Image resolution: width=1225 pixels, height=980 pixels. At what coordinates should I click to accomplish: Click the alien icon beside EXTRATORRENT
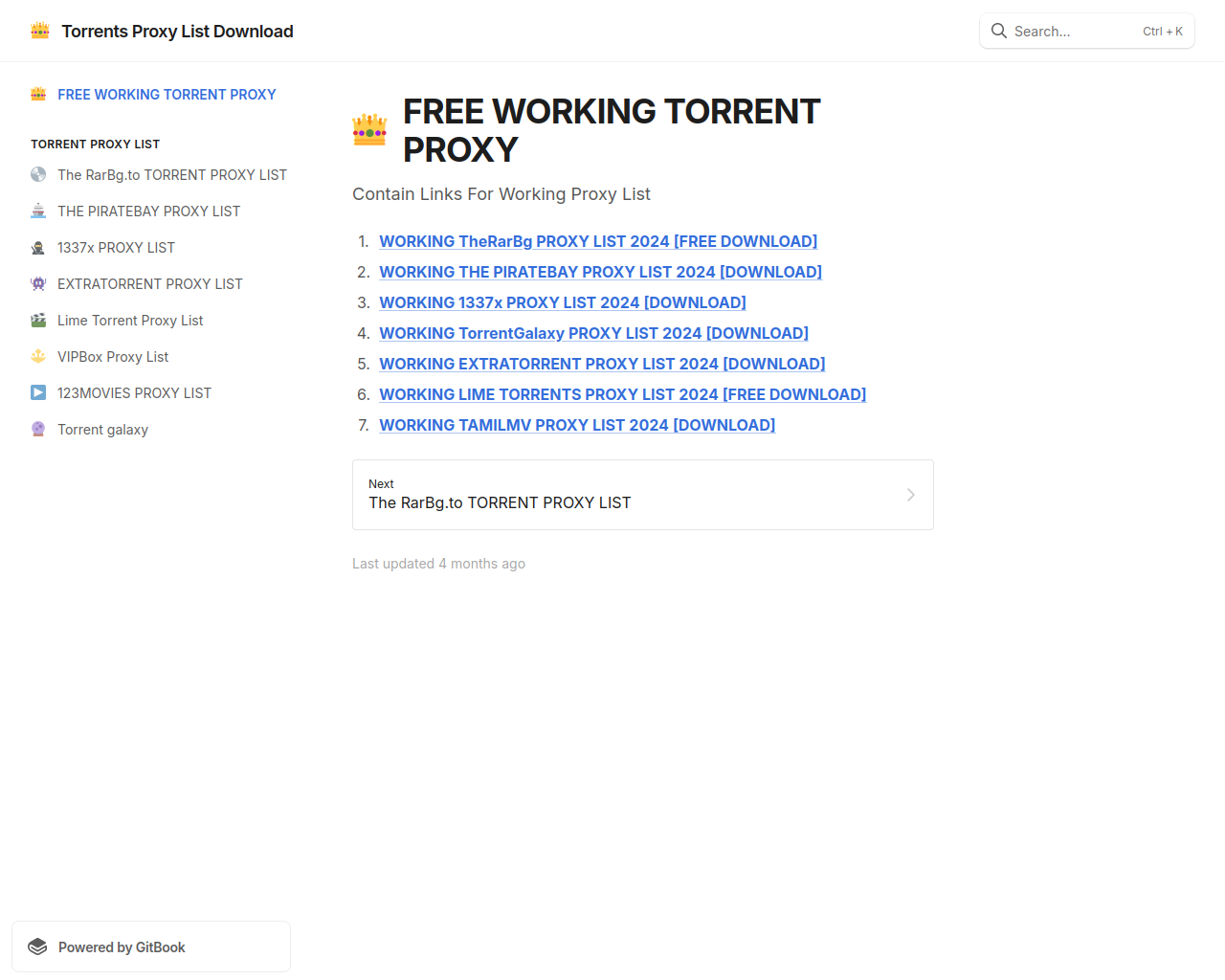(x=38, y=283)
